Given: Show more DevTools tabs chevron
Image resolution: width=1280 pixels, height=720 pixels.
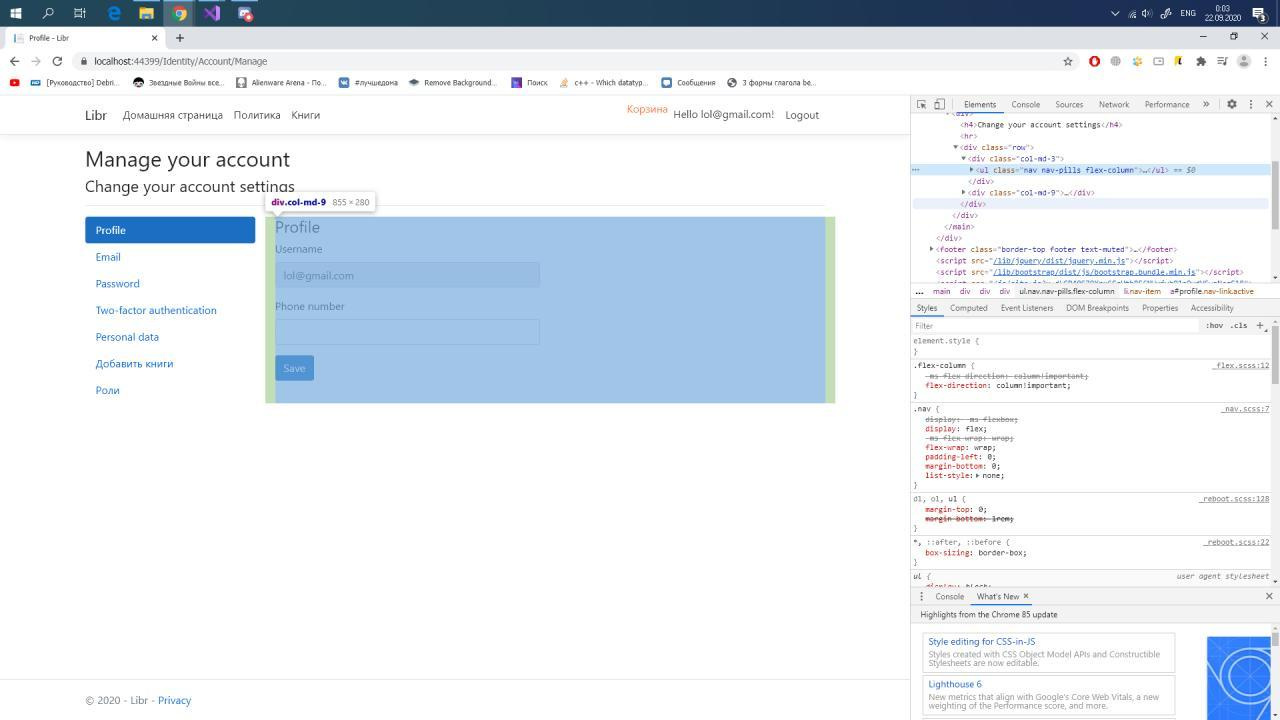Looking at the screenshot, I should (x=1206, y=104).
